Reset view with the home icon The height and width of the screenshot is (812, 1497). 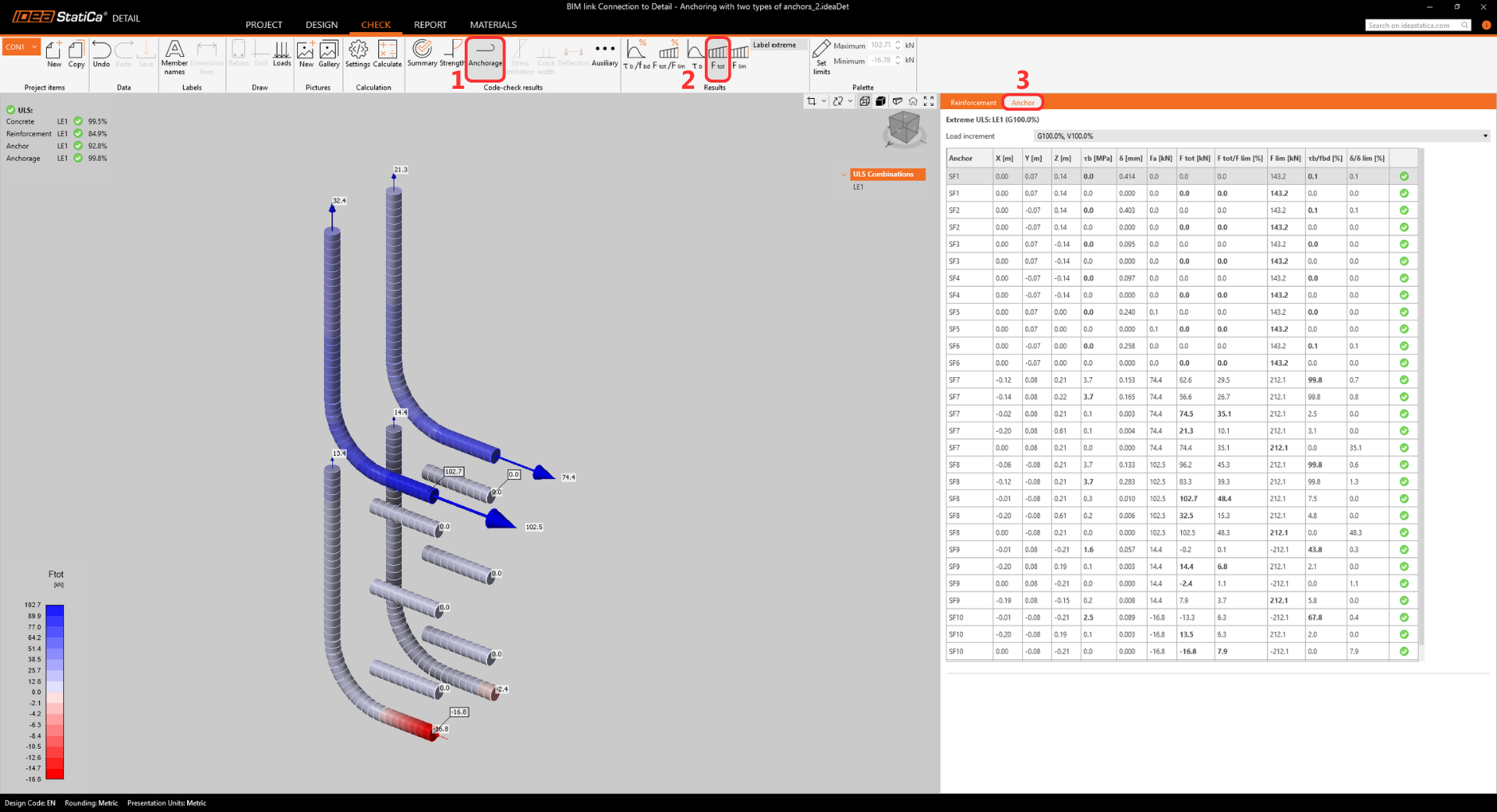pos(913,101)
